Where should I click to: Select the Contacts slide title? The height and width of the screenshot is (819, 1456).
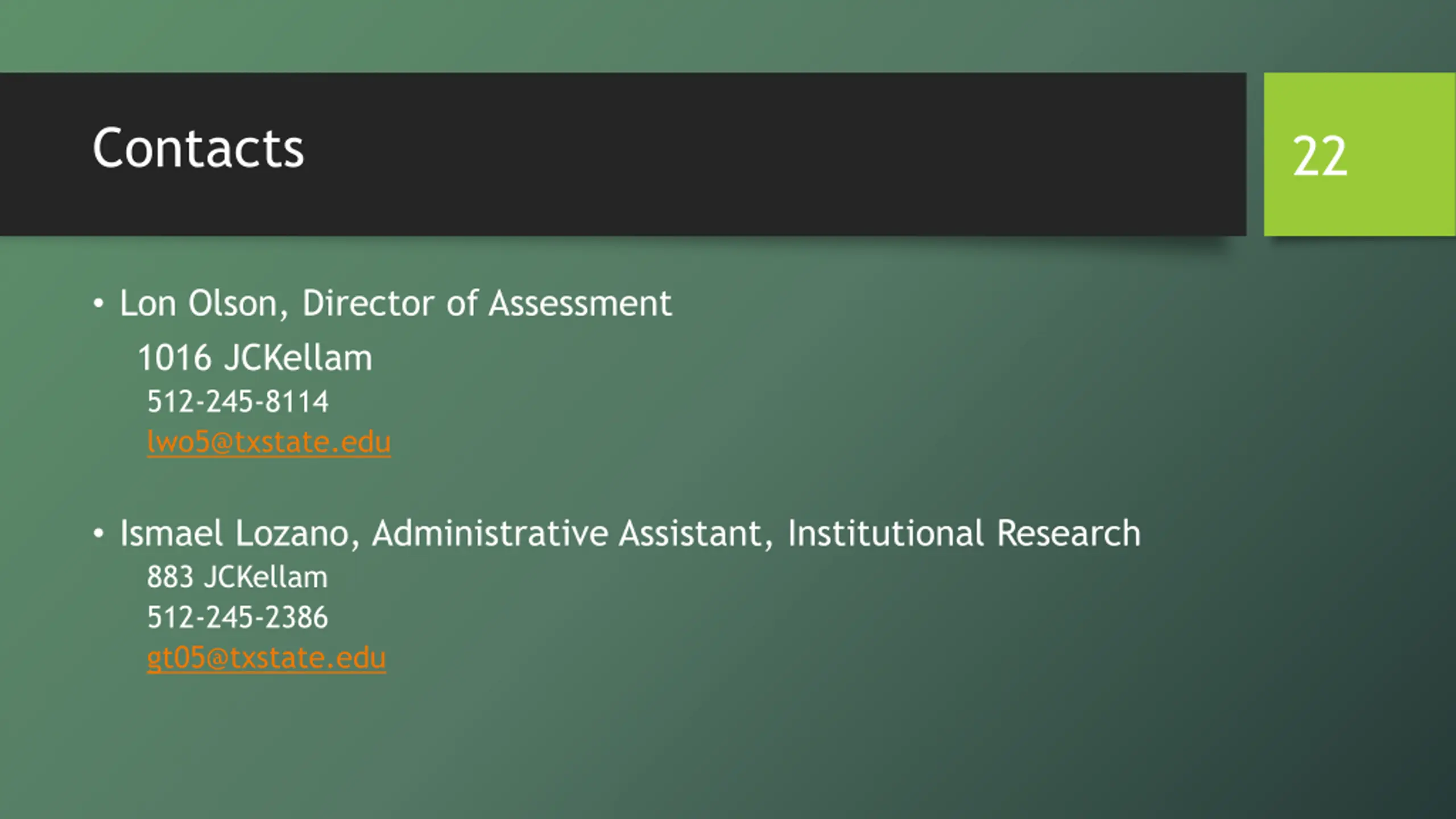tap(198, 148)
